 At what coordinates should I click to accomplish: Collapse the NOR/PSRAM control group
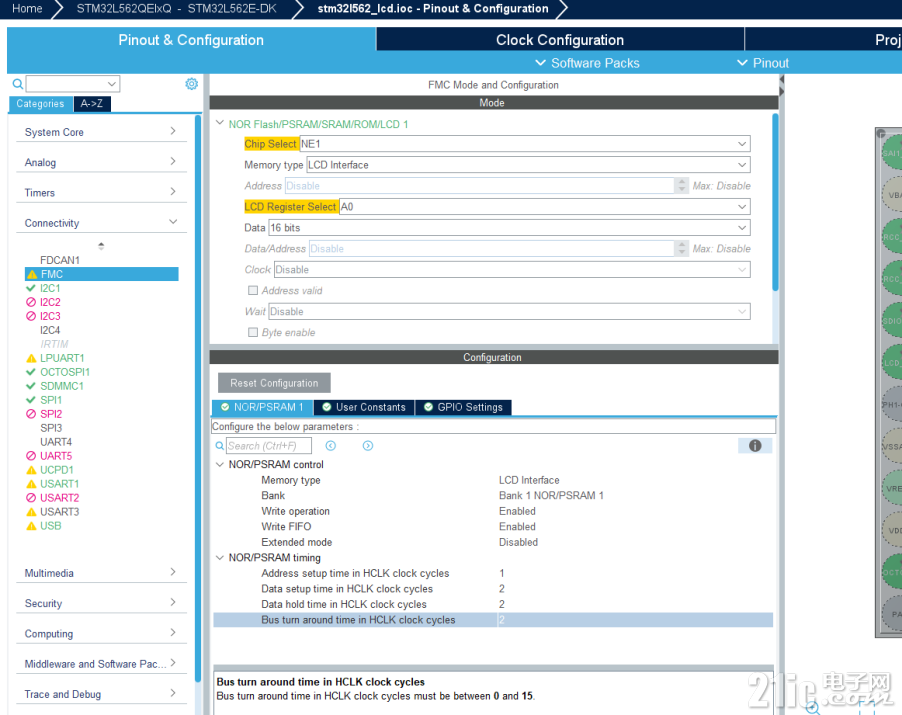[x=220, y=464]
